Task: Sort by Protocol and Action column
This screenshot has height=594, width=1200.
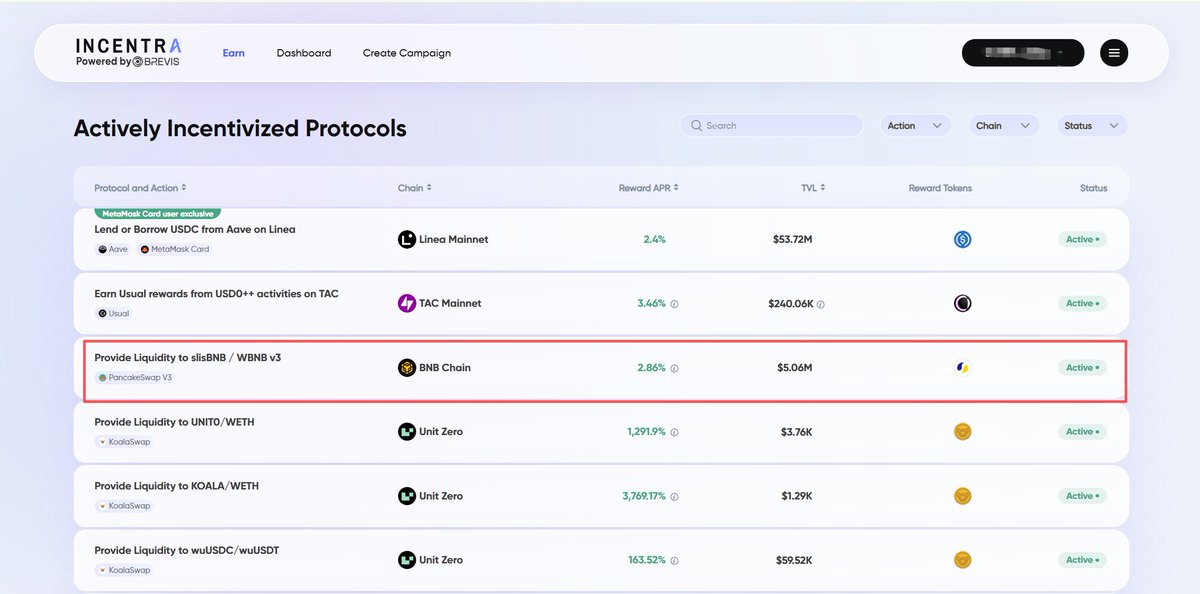Action: tap(140, 188)
